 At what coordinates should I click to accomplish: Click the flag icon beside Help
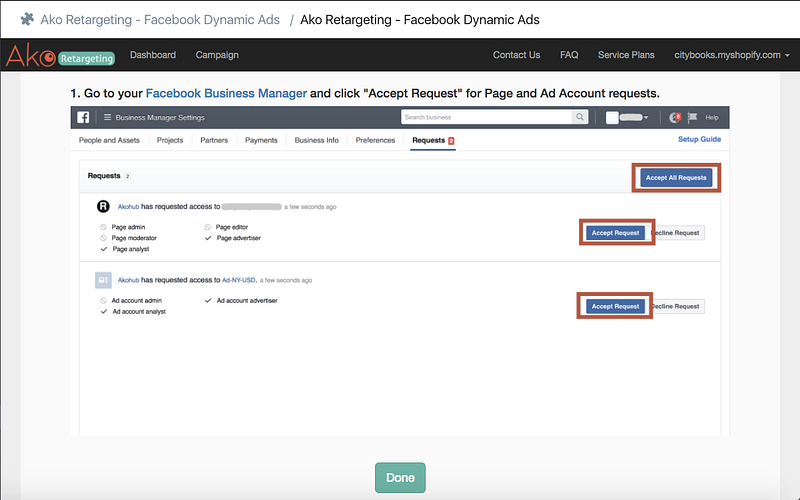(692, 117)
